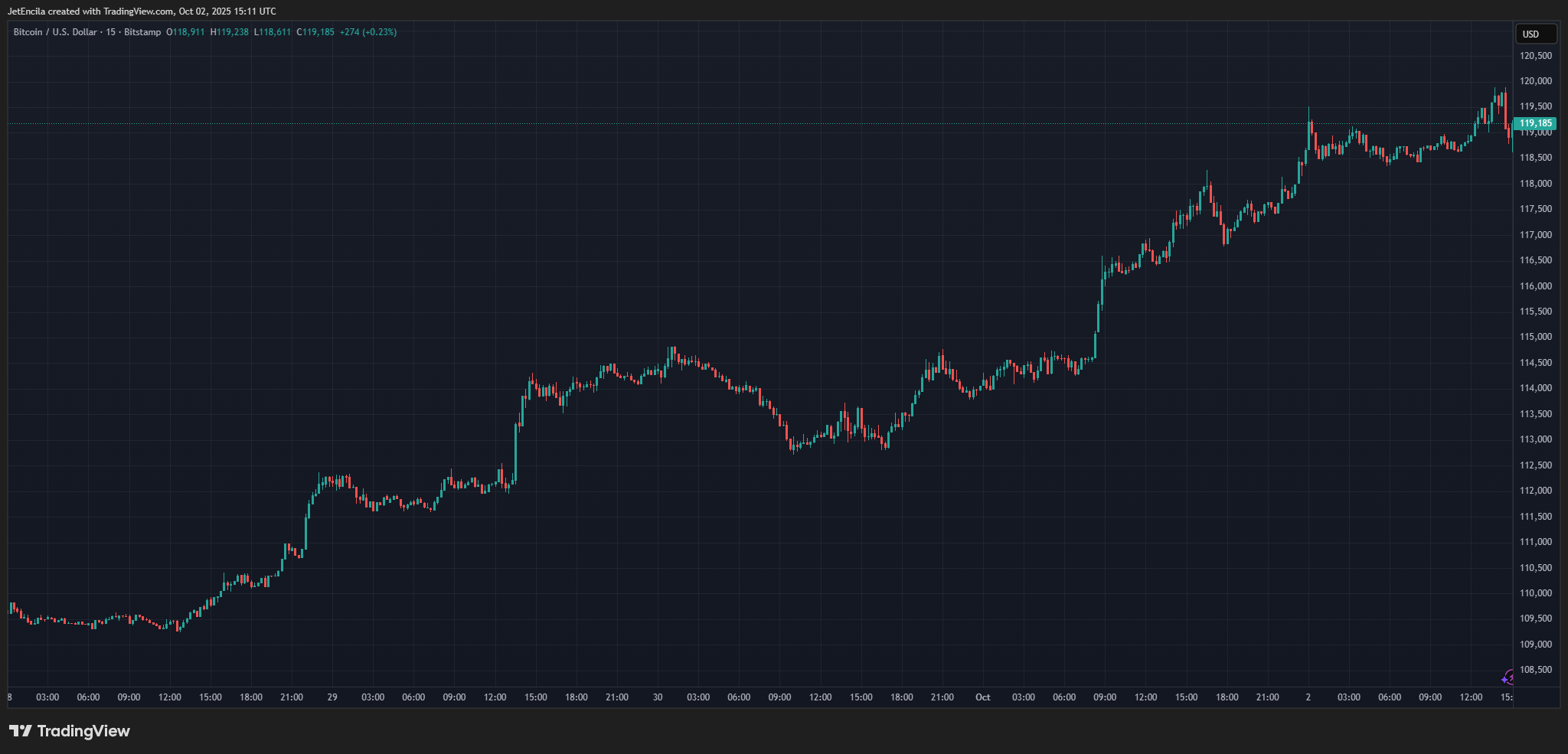Image resolution: width=1568 pixels, height=754 pixels.
Task: Select the Oct label on the time axis
Action: 983,697
